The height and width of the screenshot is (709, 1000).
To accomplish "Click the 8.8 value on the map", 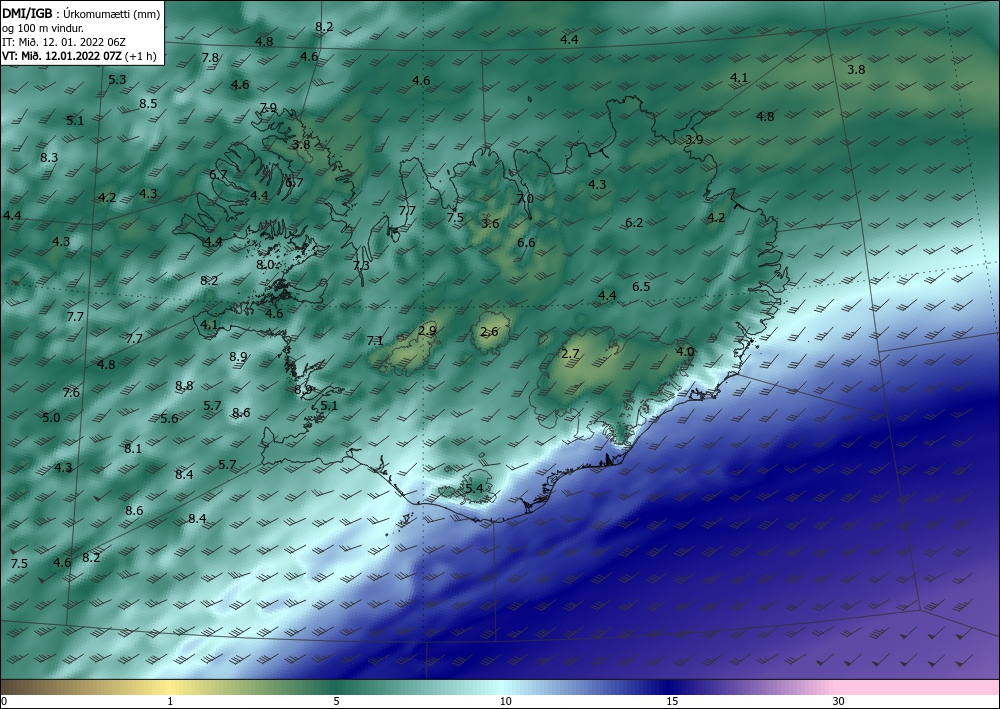I will (184, 385).
